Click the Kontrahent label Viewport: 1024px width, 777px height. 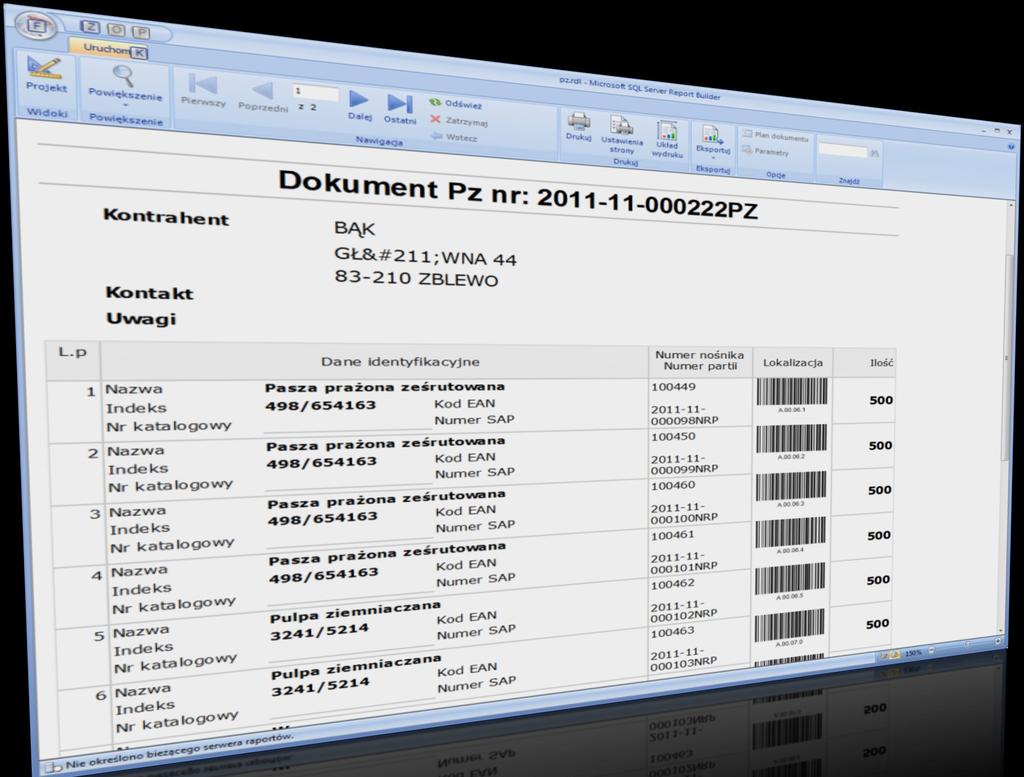pos(166,216)
